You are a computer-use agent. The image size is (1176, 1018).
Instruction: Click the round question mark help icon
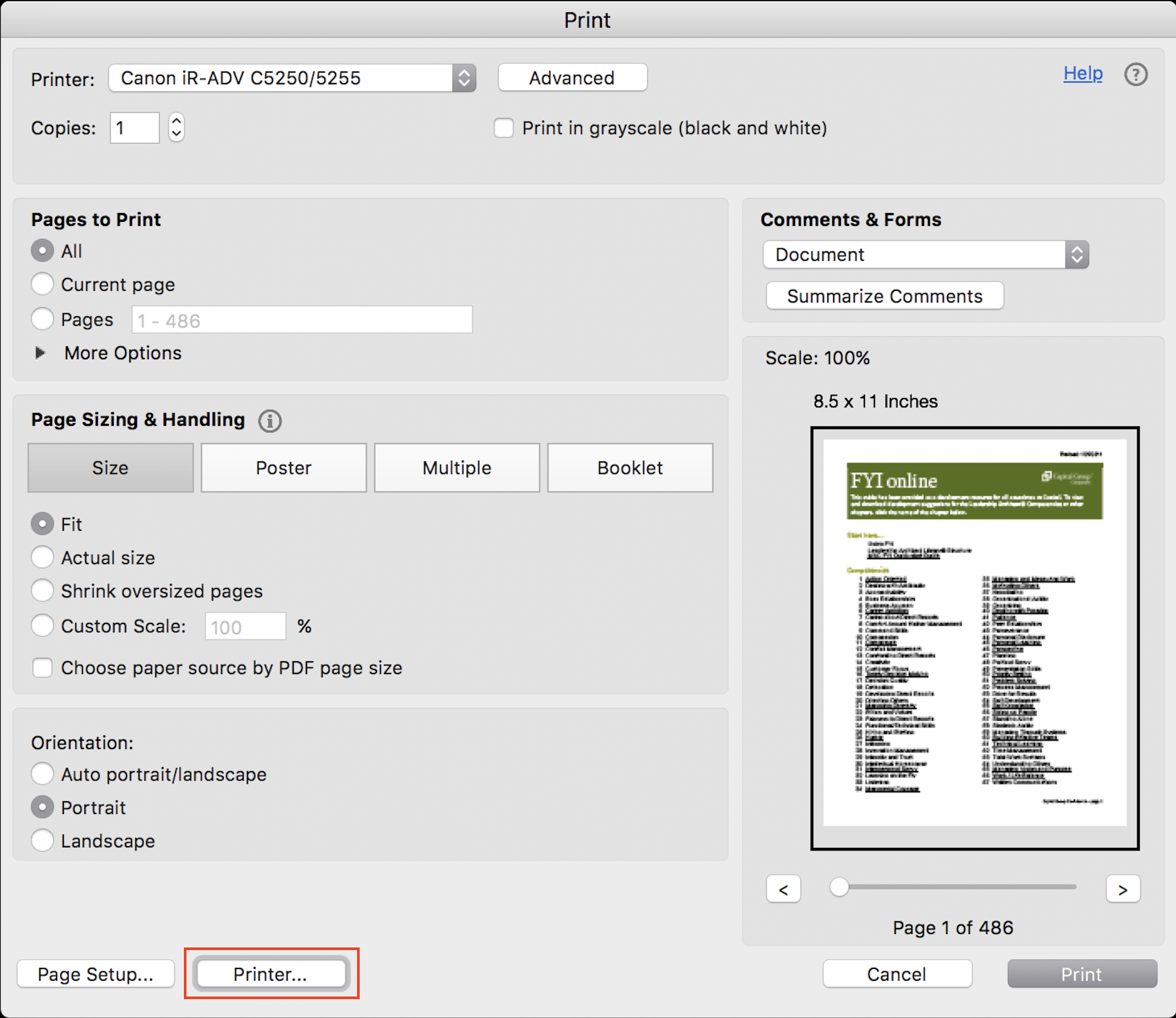coord(1136,75)
